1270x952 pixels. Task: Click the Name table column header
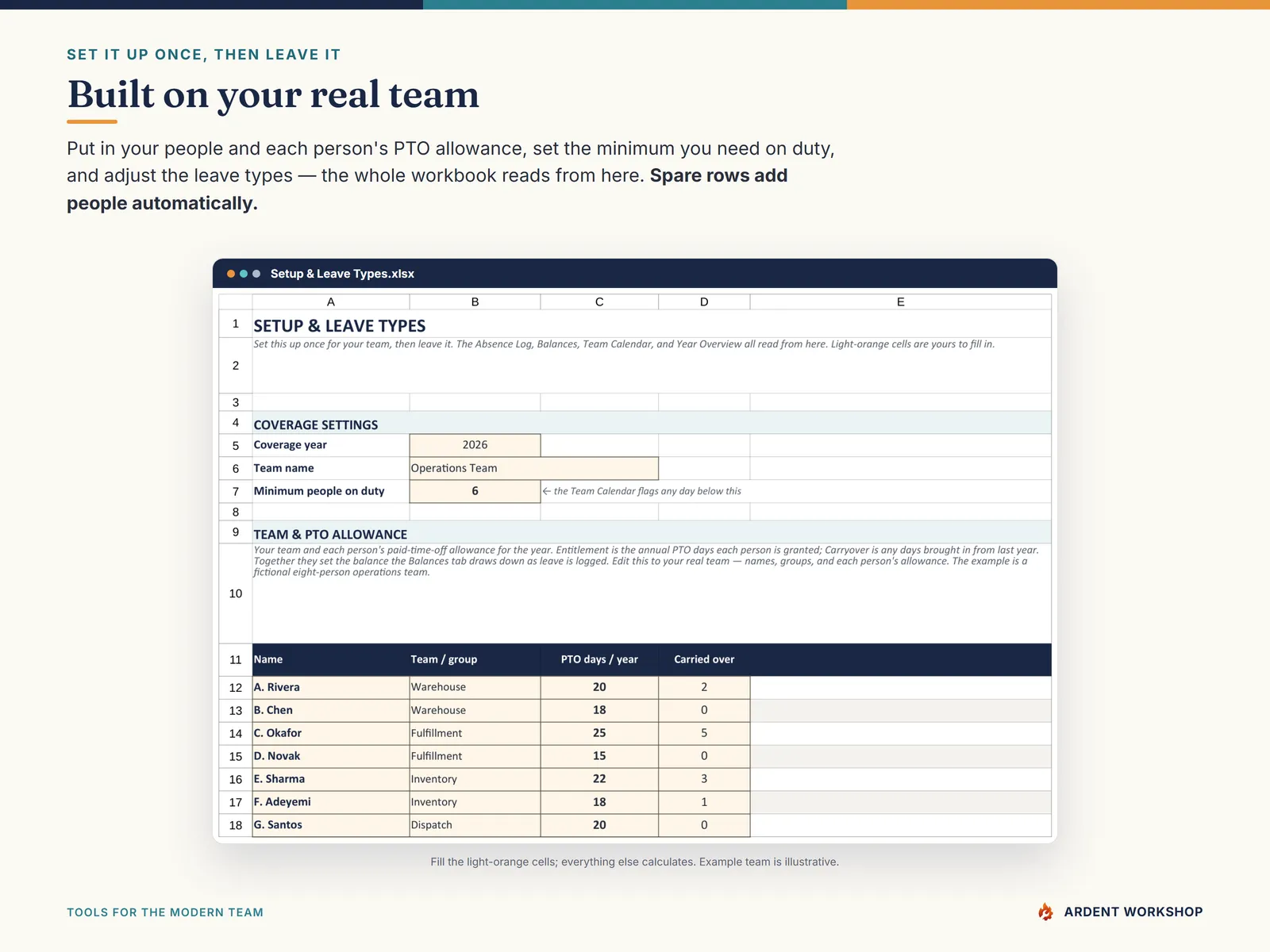point(331,659)
